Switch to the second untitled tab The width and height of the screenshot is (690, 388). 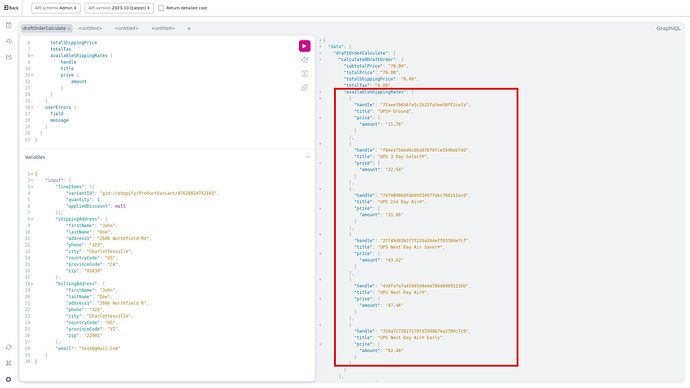(x=127, y=28)
